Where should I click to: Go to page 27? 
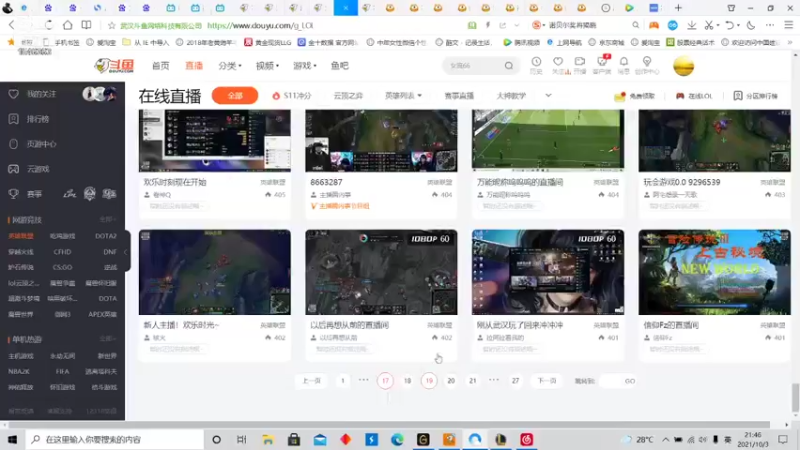[x=515, y=381]
